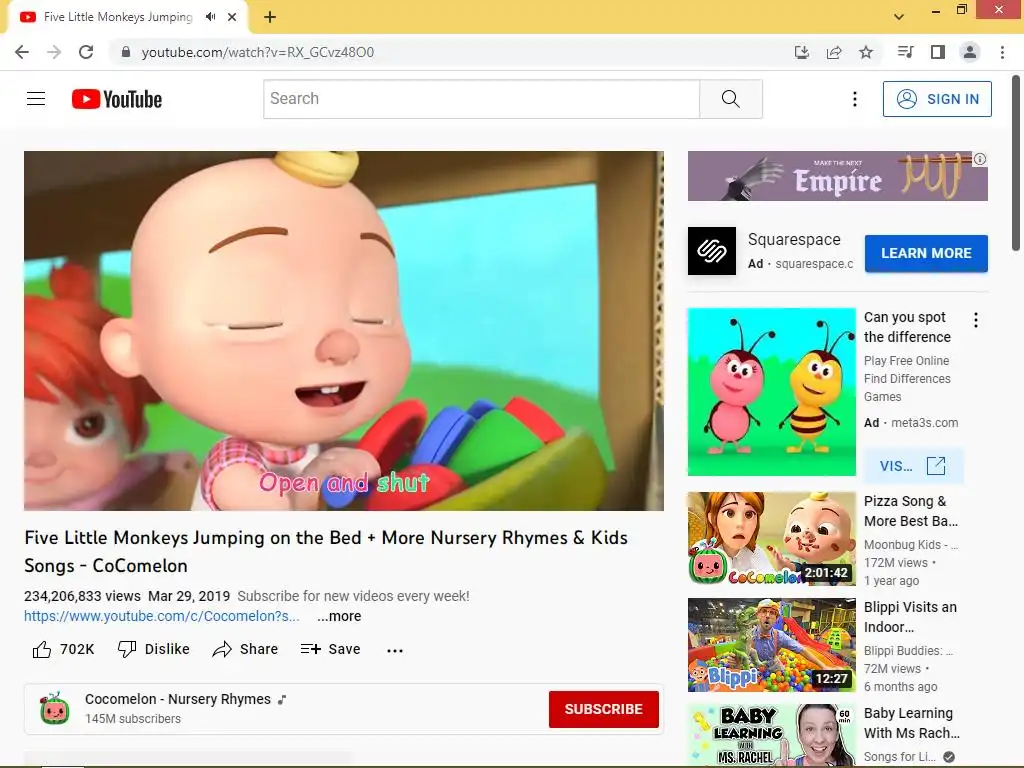The height and width of the screenshot is (768, 1024).
Task: Click the browser forward arrow
Action: (54, 52)
